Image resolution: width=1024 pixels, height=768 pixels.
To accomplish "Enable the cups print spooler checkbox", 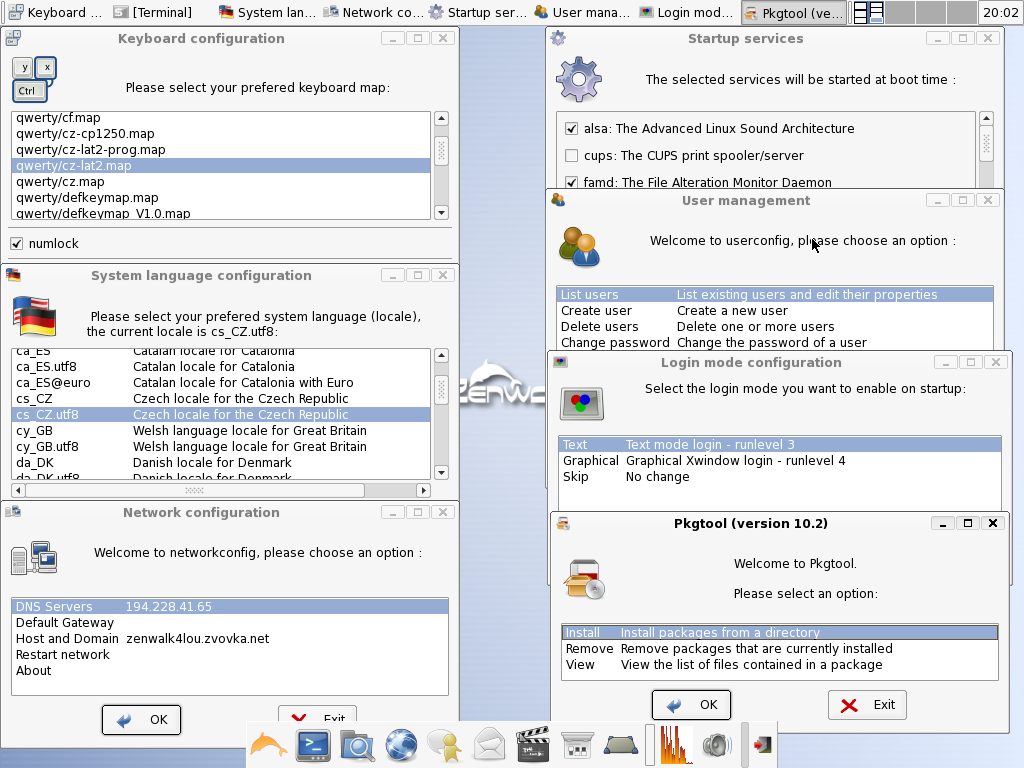I will pos(572,156).
